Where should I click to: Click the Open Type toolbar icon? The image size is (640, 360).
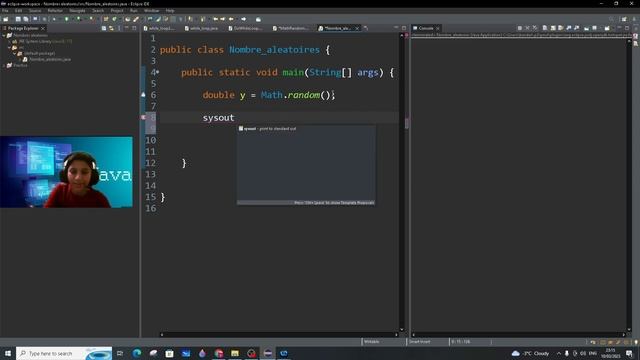pos(127,19)
